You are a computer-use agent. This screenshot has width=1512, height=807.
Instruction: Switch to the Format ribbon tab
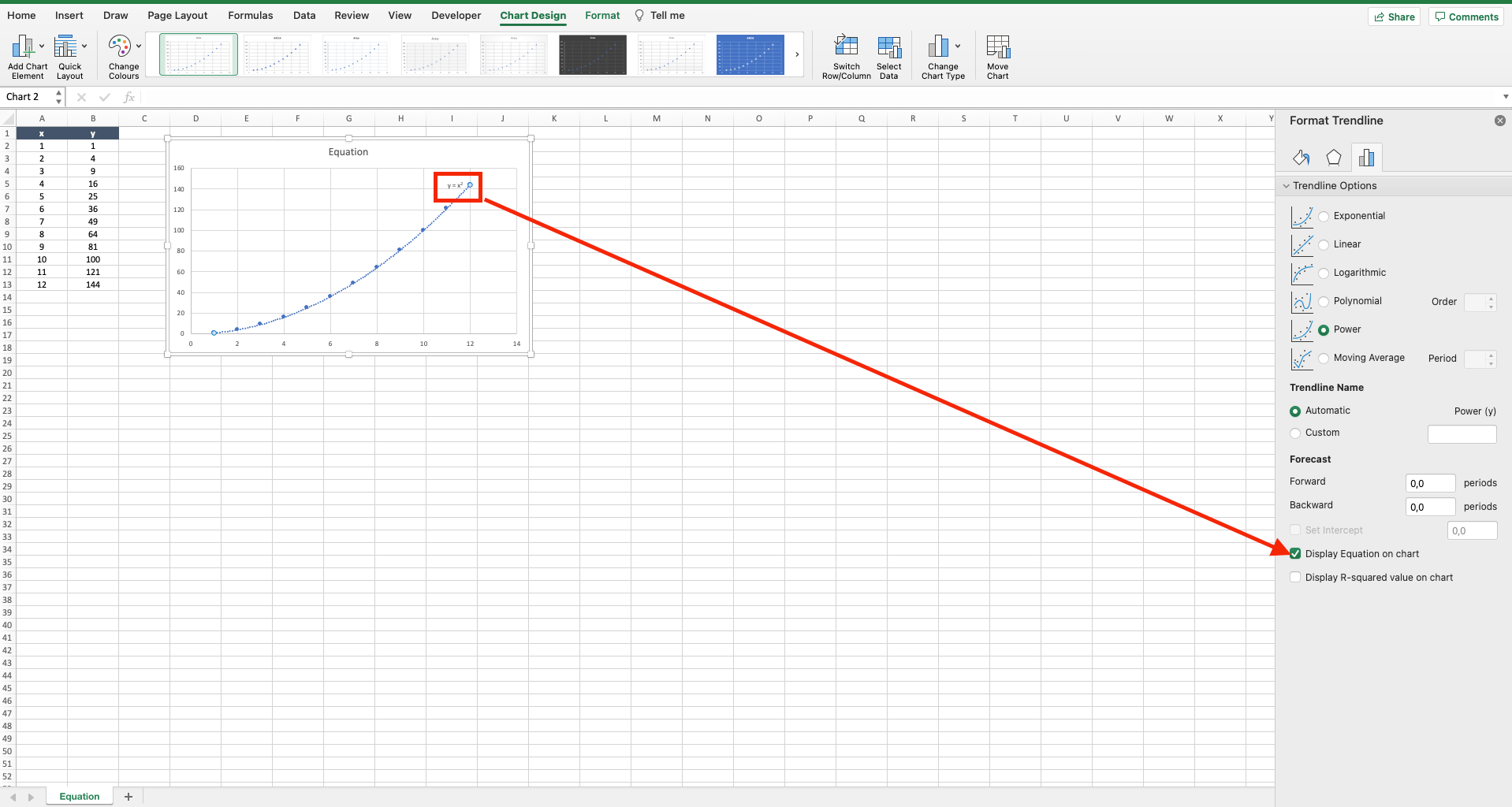coord(601,15)
